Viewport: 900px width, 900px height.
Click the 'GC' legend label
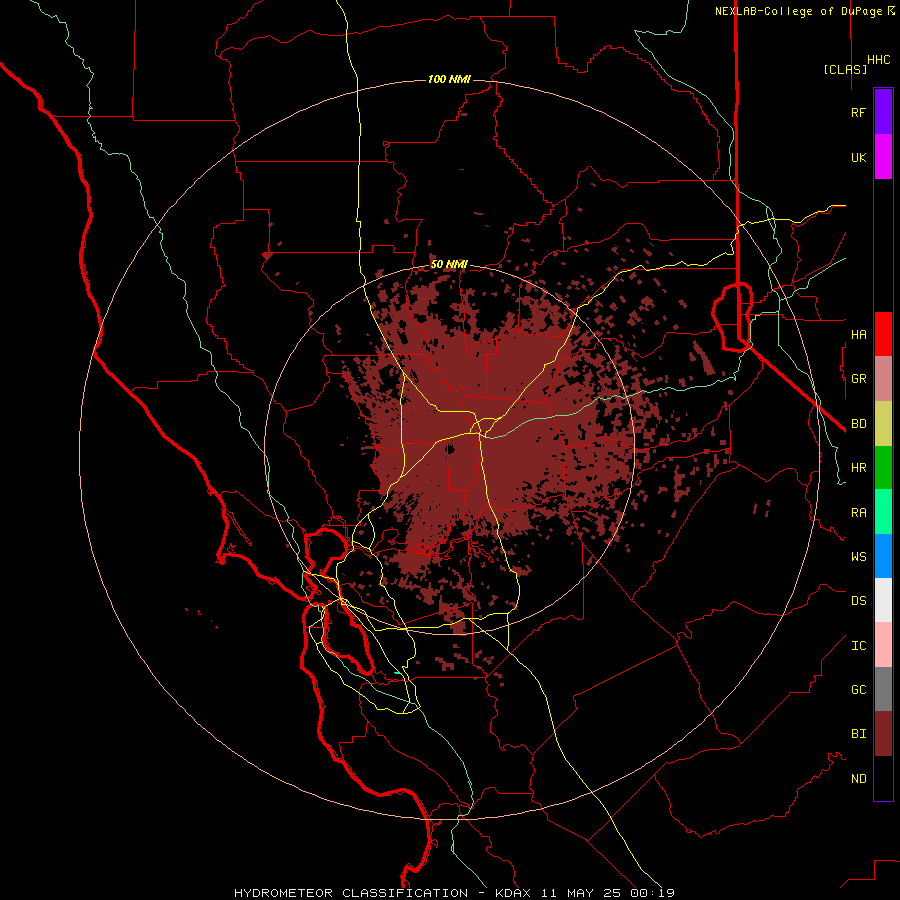(x=858, y=690)
